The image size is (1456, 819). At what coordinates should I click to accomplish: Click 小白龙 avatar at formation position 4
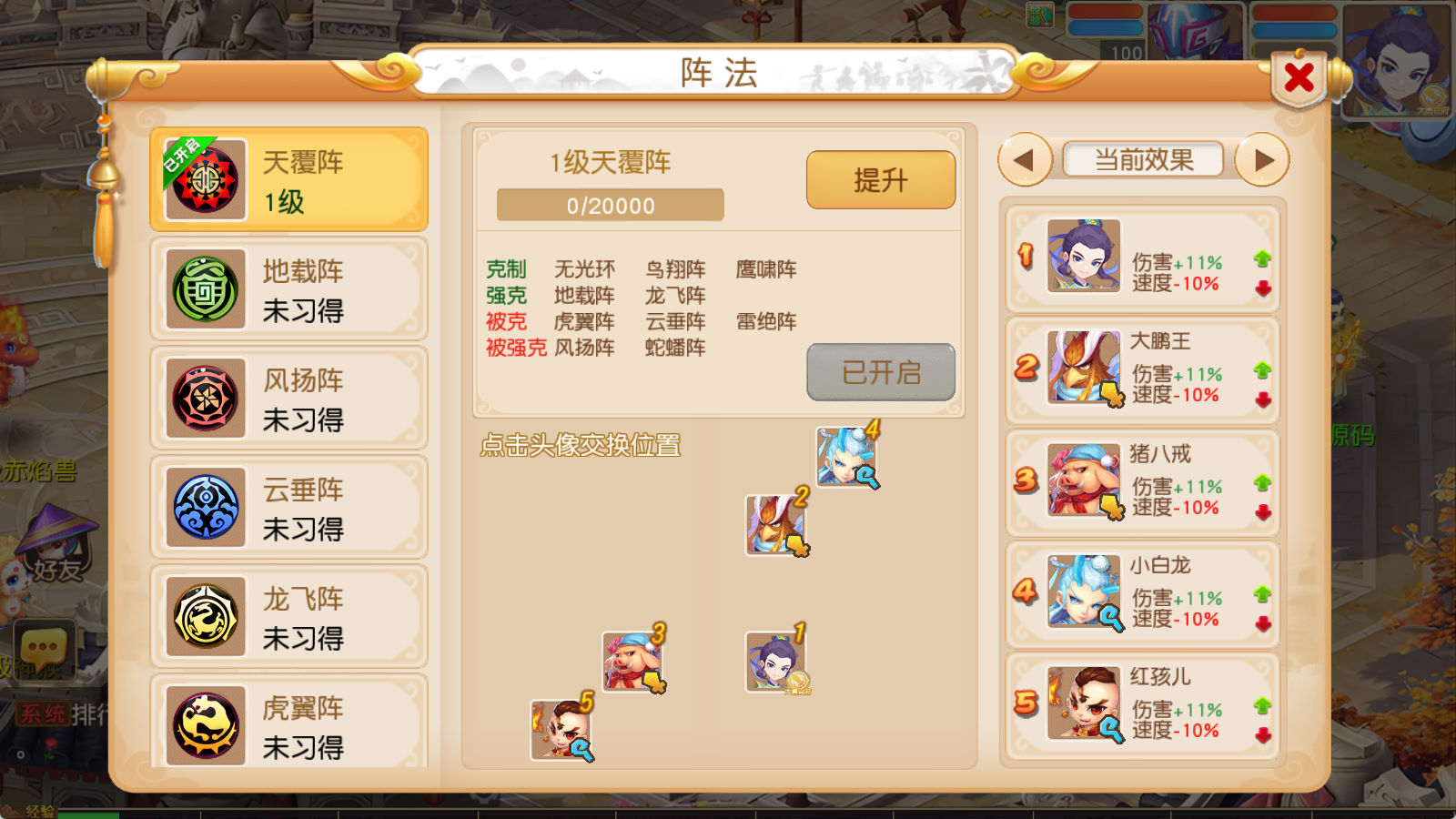click(846, 457)
